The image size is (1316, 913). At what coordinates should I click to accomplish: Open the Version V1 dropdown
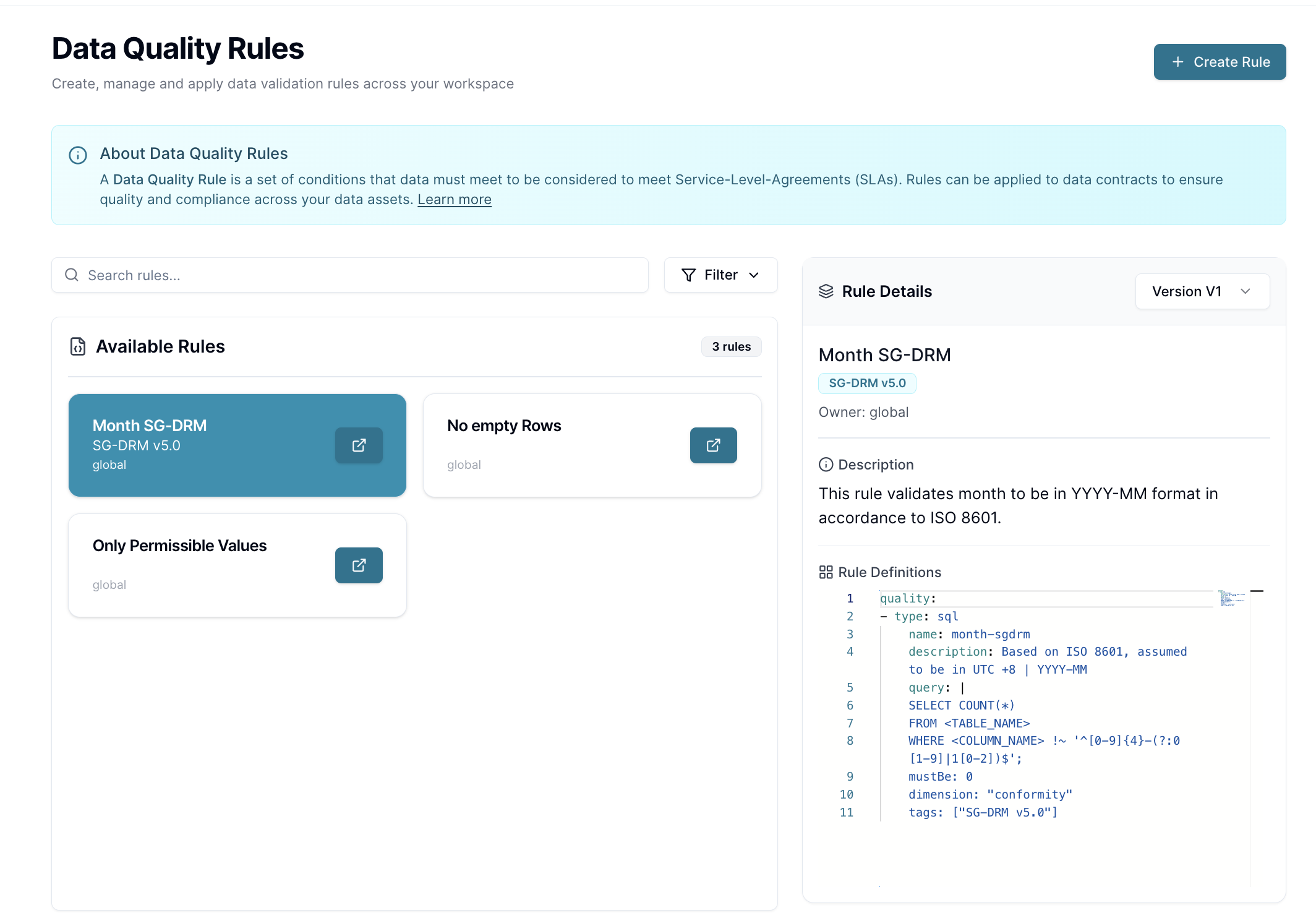coord(1202,291)
